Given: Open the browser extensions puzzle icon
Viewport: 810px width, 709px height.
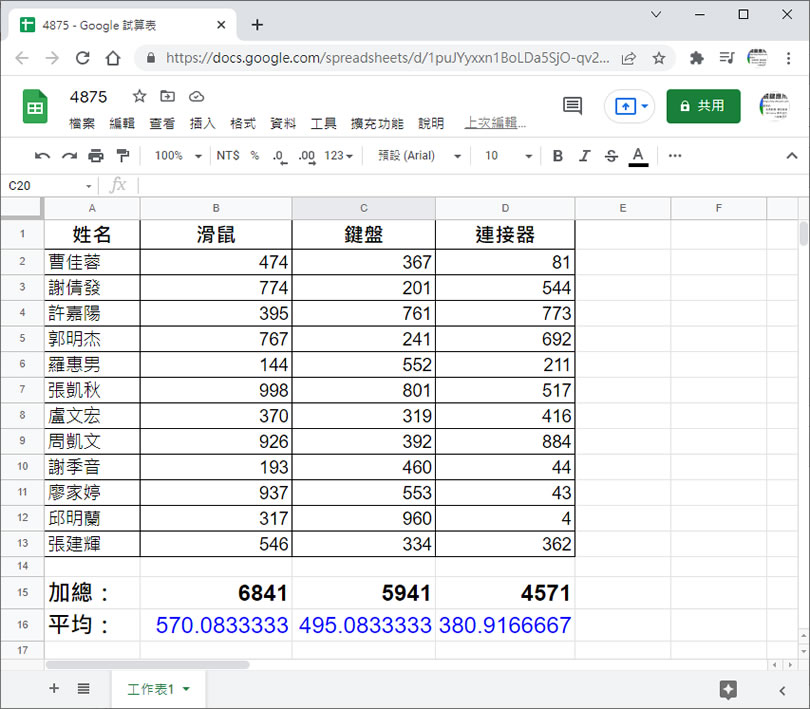Looking at the screenshot, I should (696, 58).
